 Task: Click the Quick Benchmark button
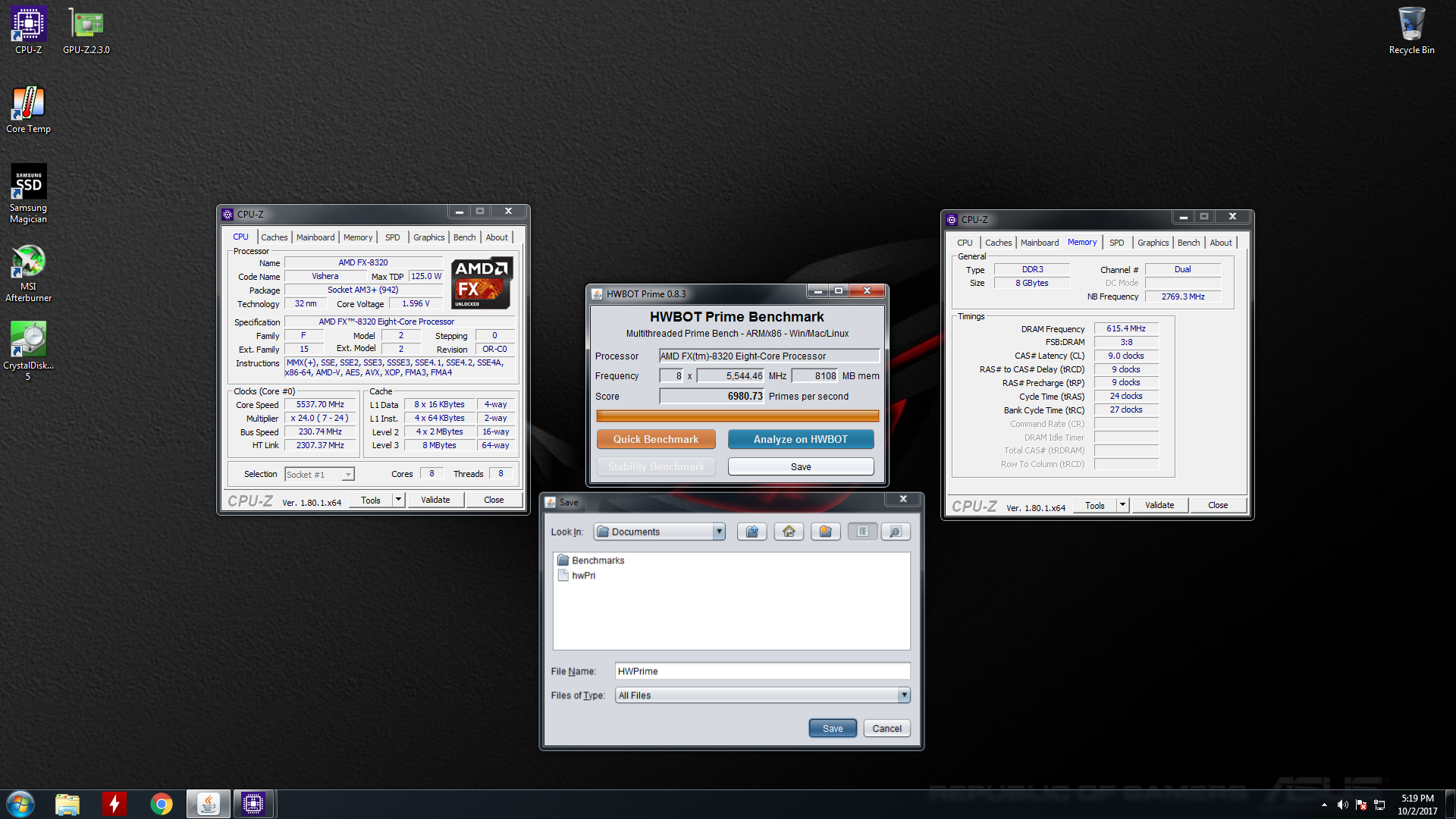click(x=656, y=439)
